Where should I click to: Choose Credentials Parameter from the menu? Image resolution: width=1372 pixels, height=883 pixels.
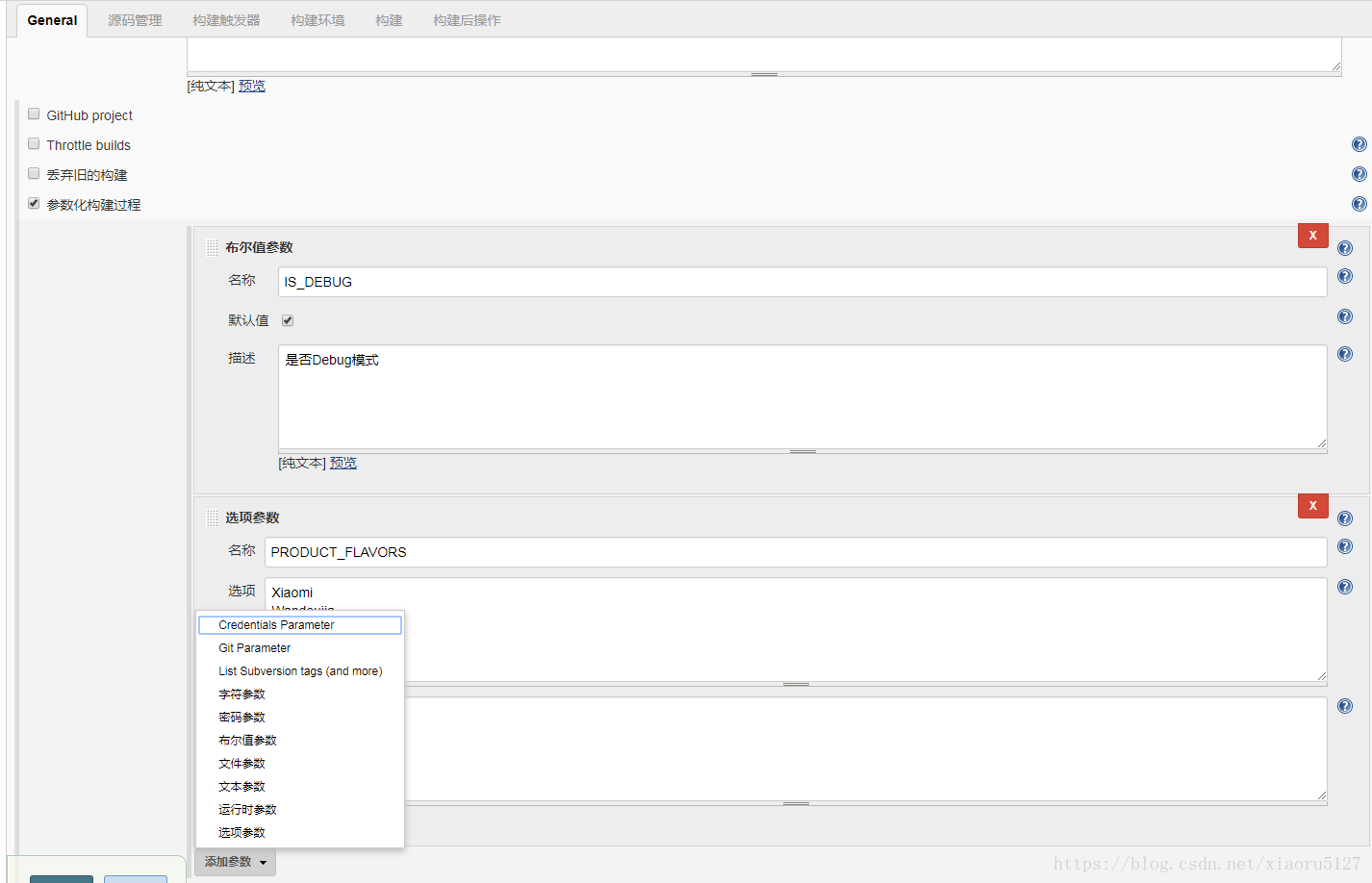coord(300,625)
